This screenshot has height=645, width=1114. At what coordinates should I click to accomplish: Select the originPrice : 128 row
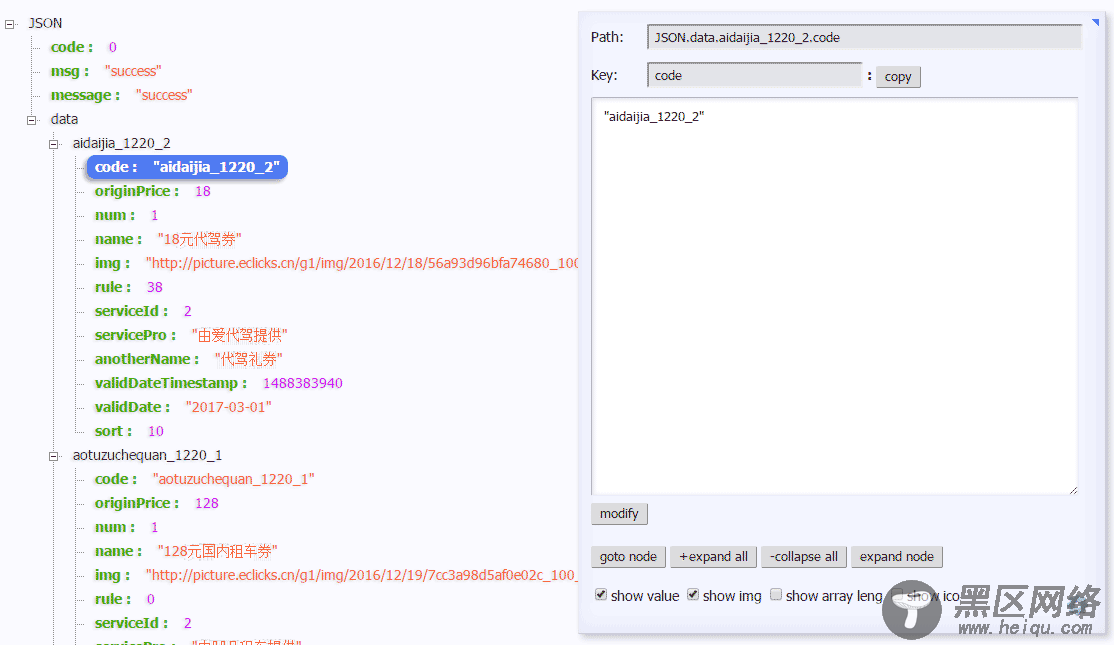pyautogui.click(x=156, y=503)
